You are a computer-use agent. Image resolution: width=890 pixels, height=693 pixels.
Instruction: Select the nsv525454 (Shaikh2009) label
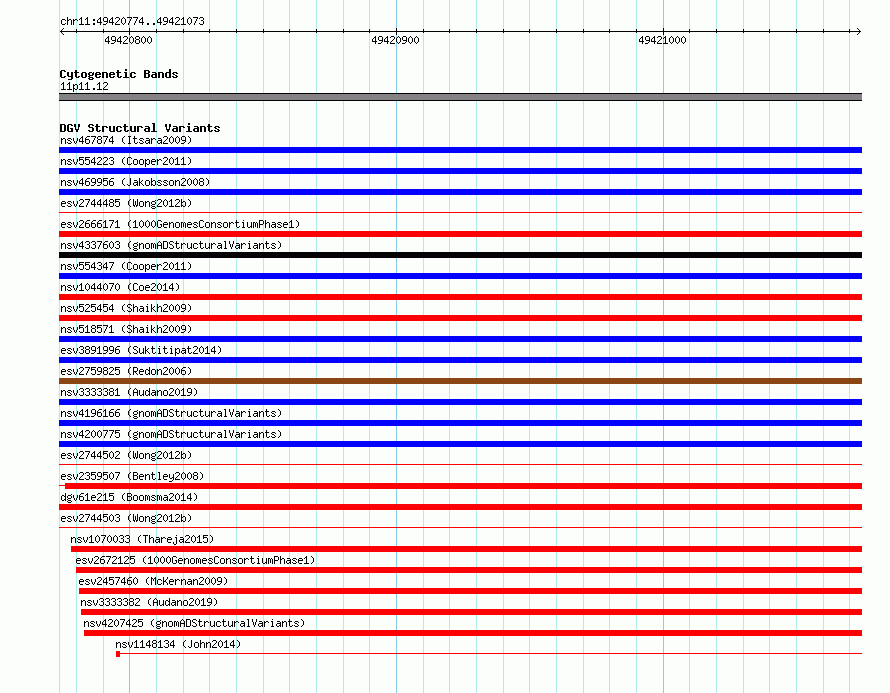point(126,308)
